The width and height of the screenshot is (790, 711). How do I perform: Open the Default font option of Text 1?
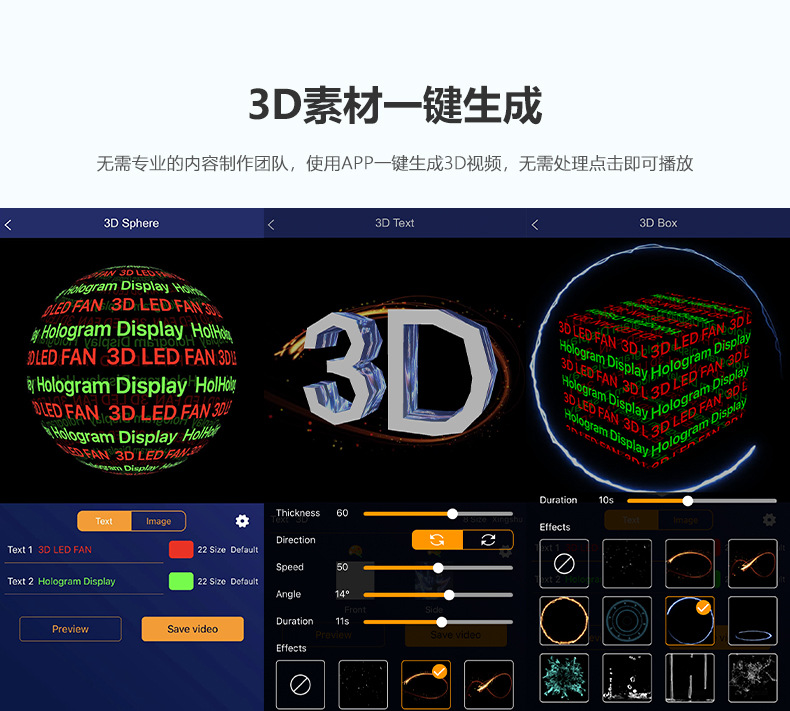[x=244, y=550]
